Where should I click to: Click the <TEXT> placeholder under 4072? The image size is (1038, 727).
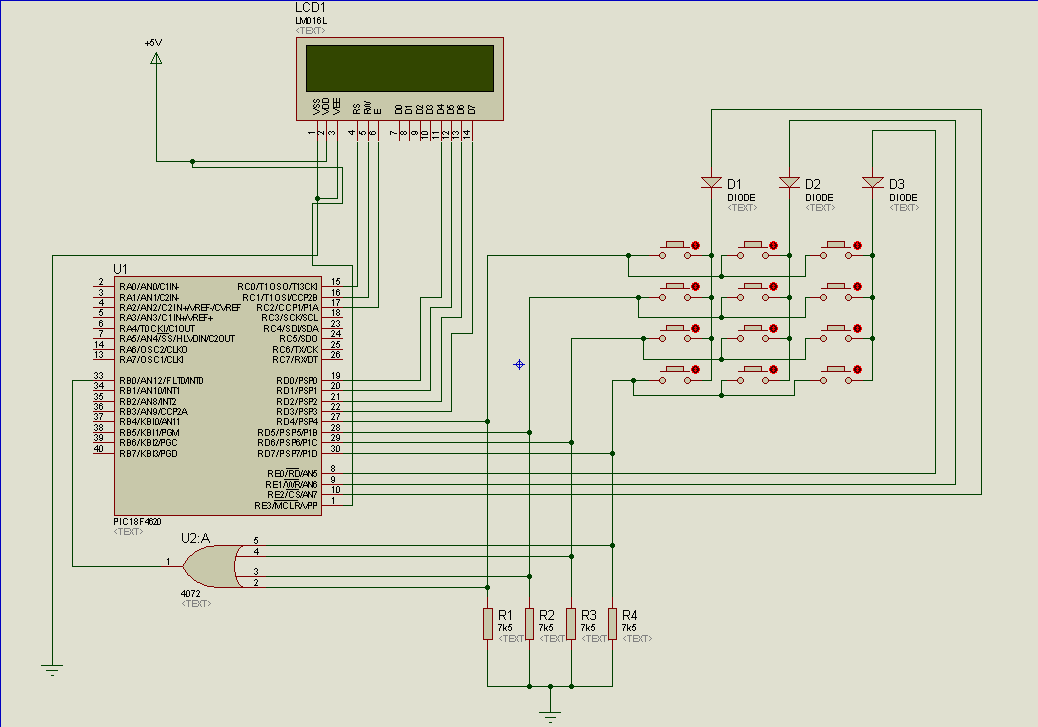coord(196,604)
